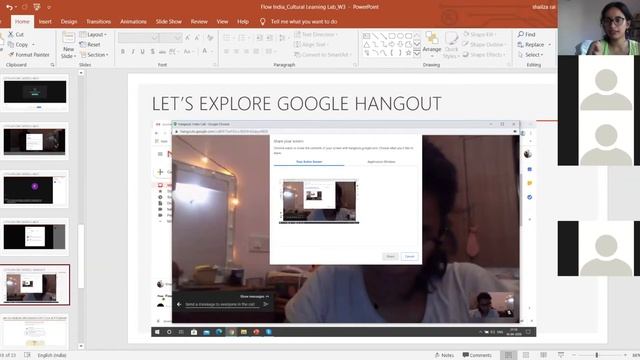Image resolution: width=640 pixels, height=360 pixels.
Task: Click the Reset slide button
Action: pos(90,44)
